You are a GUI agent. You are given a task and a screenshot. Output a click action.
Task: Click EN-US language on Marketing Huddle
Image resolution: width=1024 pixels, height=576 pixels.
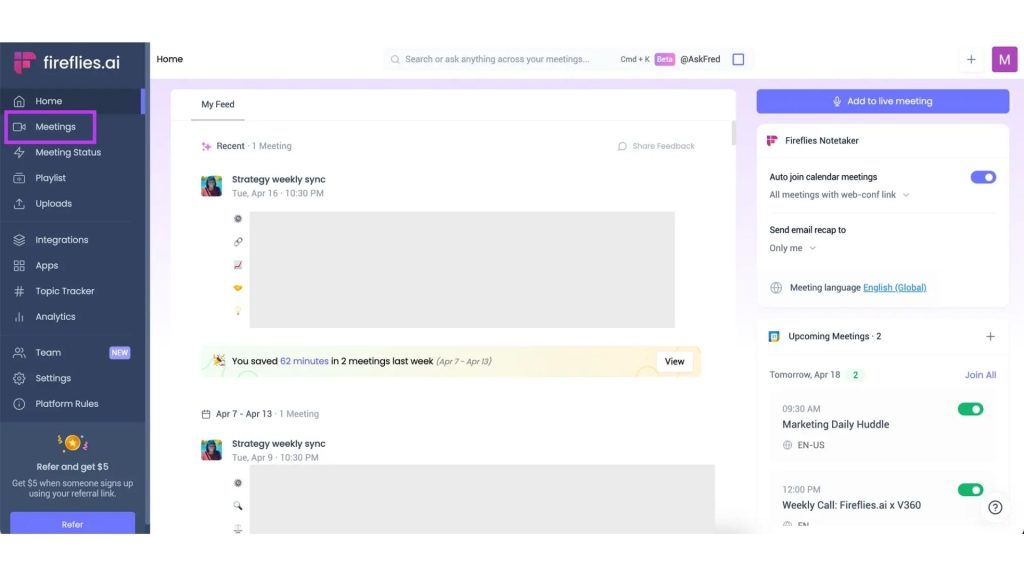[x=810, y=445]
